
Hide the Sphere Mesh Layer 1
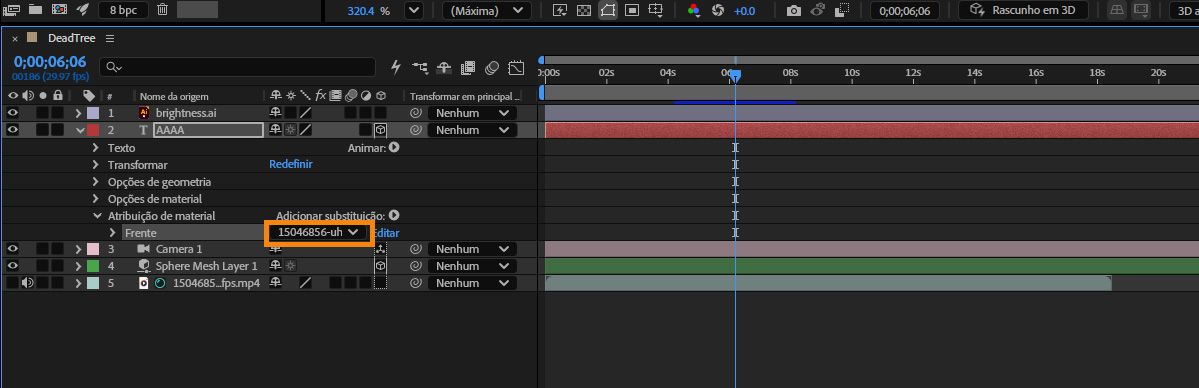tap(12, 266)
